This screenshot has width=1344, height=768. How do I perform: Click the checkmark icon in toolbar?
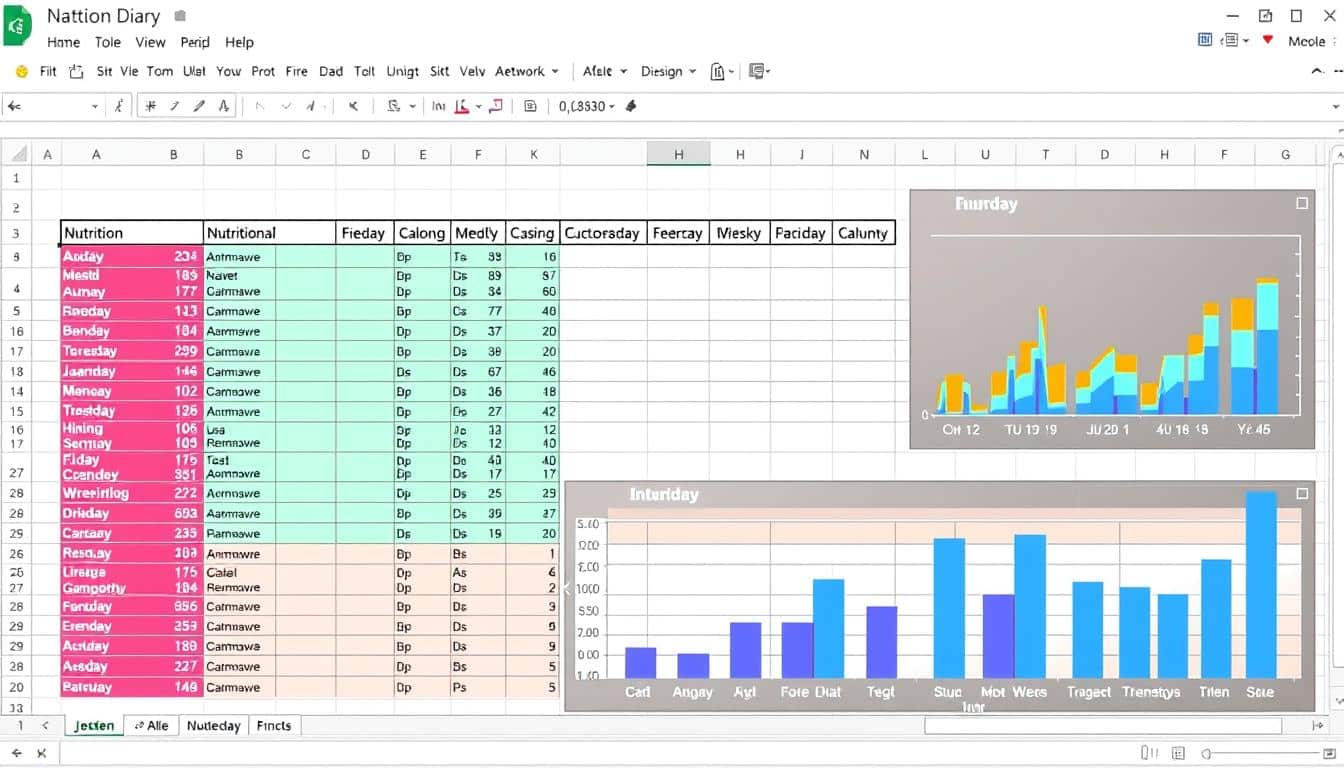(x=287, y=106)
